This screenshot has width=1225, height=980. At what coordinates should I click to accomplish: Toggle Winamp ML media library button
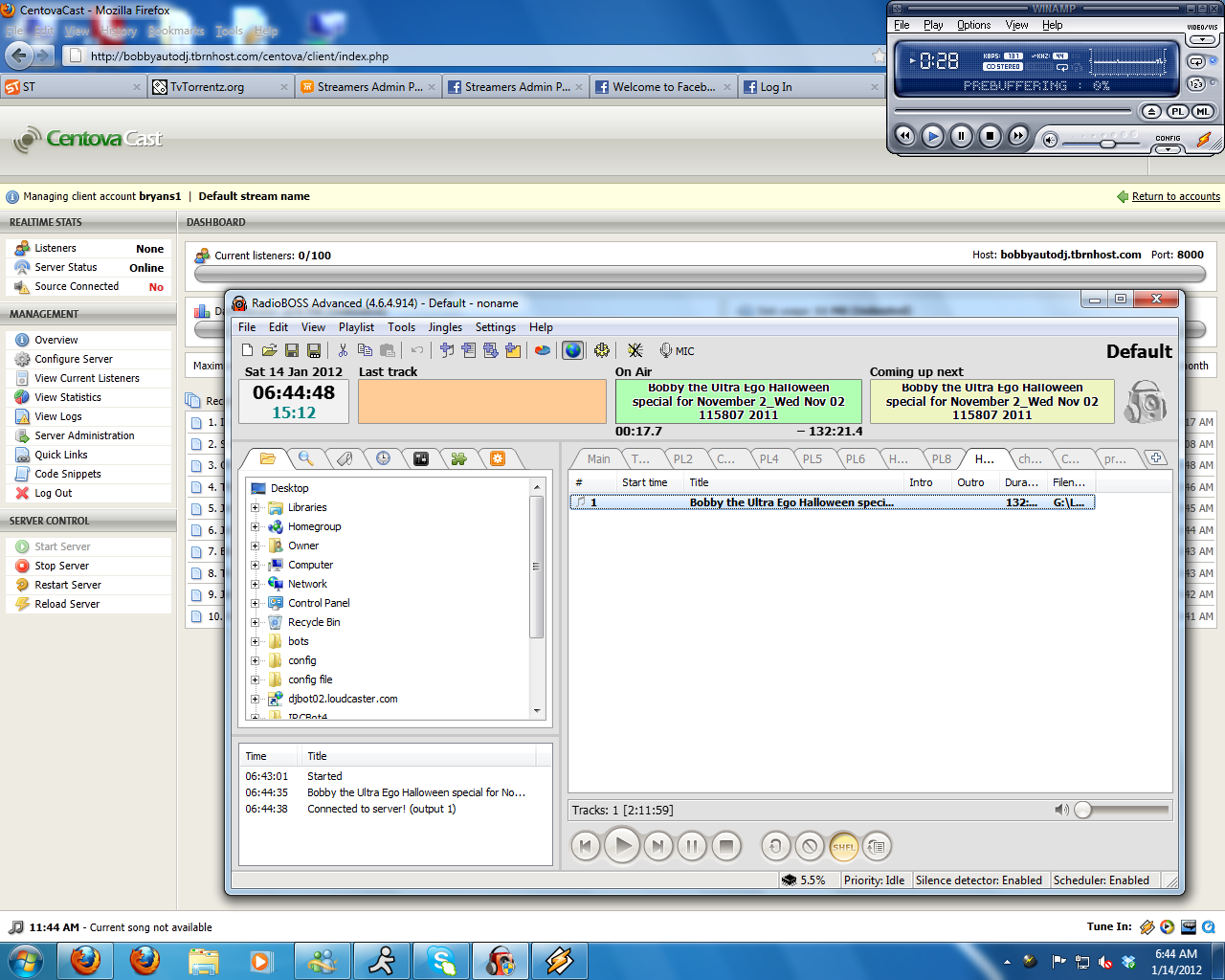pyautogui.click(x=1203, y=111)
